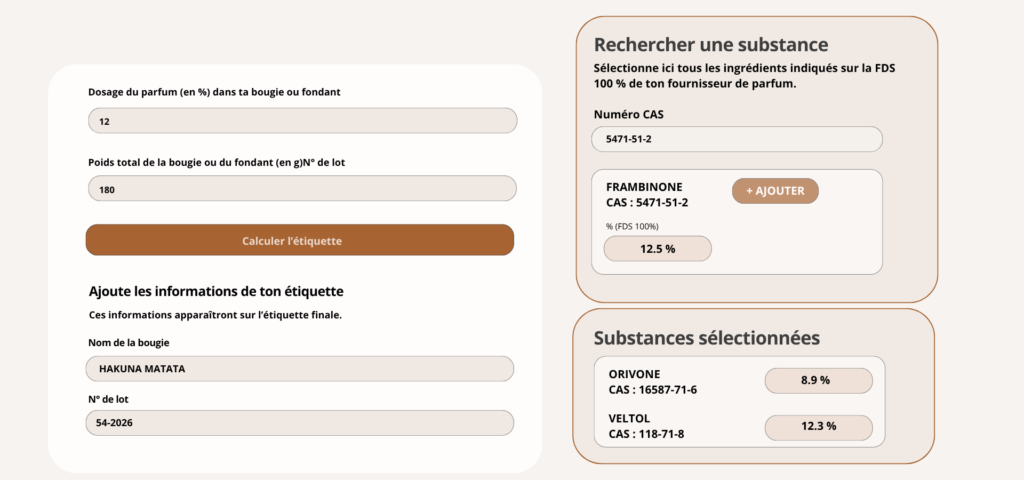The width and height of the screenshot is (1024, 480).
Task: Edit the candle name field HAKUNA MATATA
Action: click(299, 369)
